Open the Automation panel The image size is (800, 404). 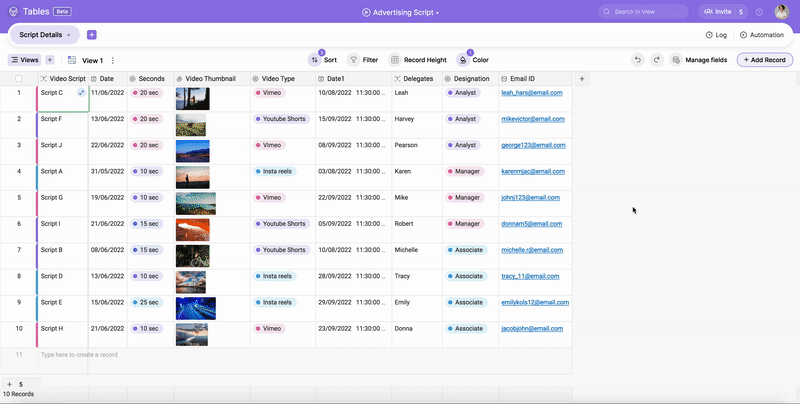[x=762, y=35]
